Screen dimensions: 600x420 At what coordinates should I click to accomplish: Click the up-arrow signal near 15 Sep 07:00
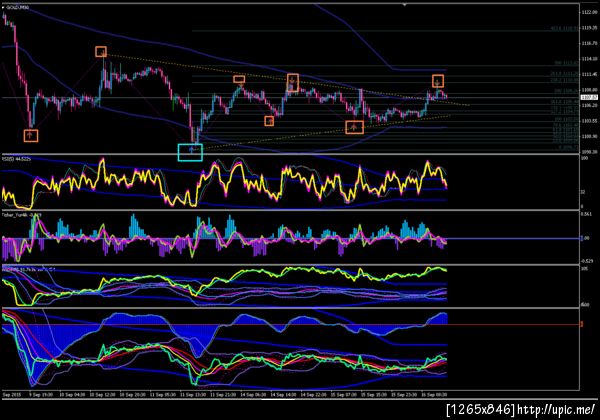[x=354, y=127]
